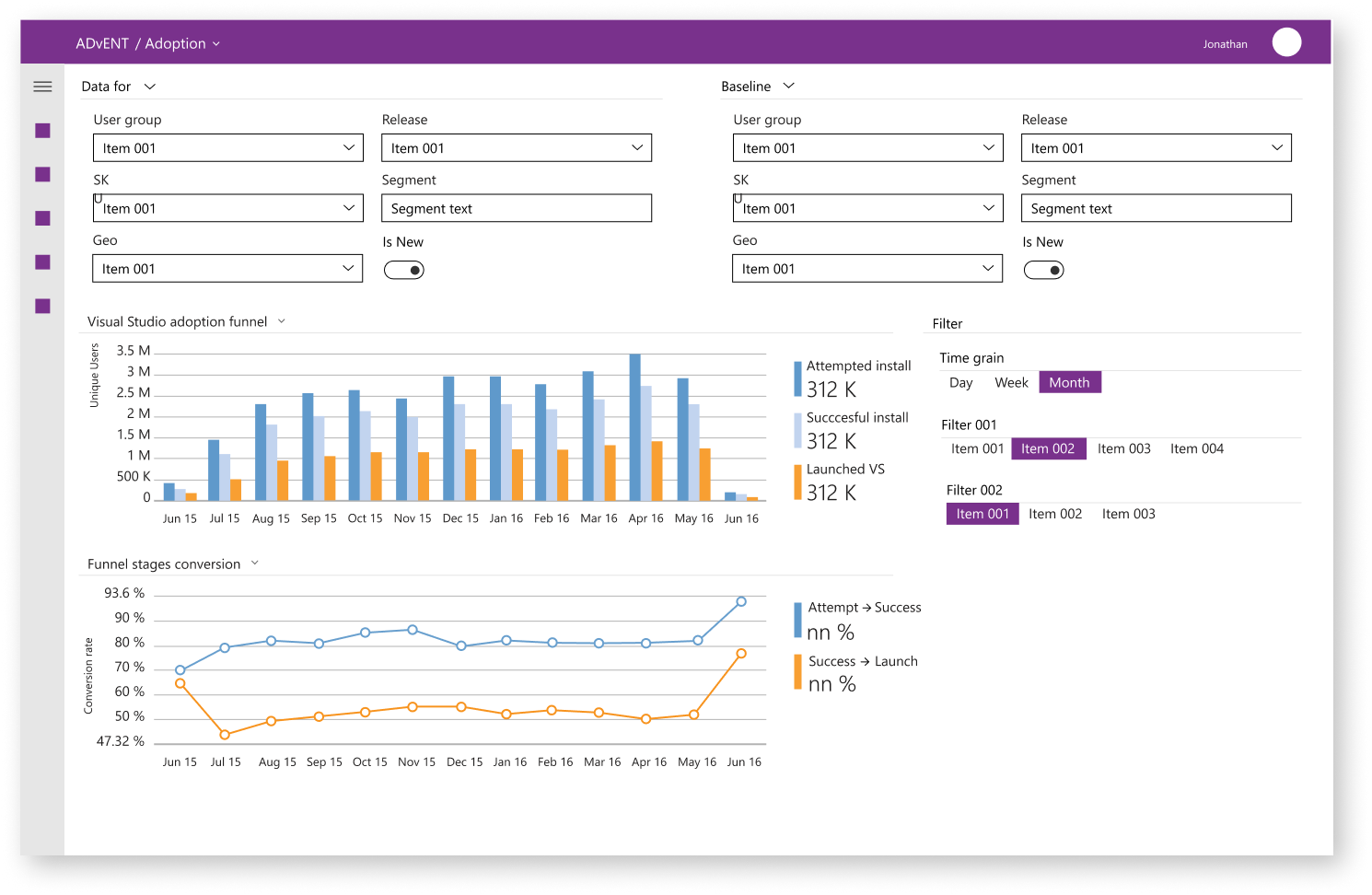Collapse the Baseline section
Image resolution: width=1372 pixels, height=895 pixels.
[788, 86]
